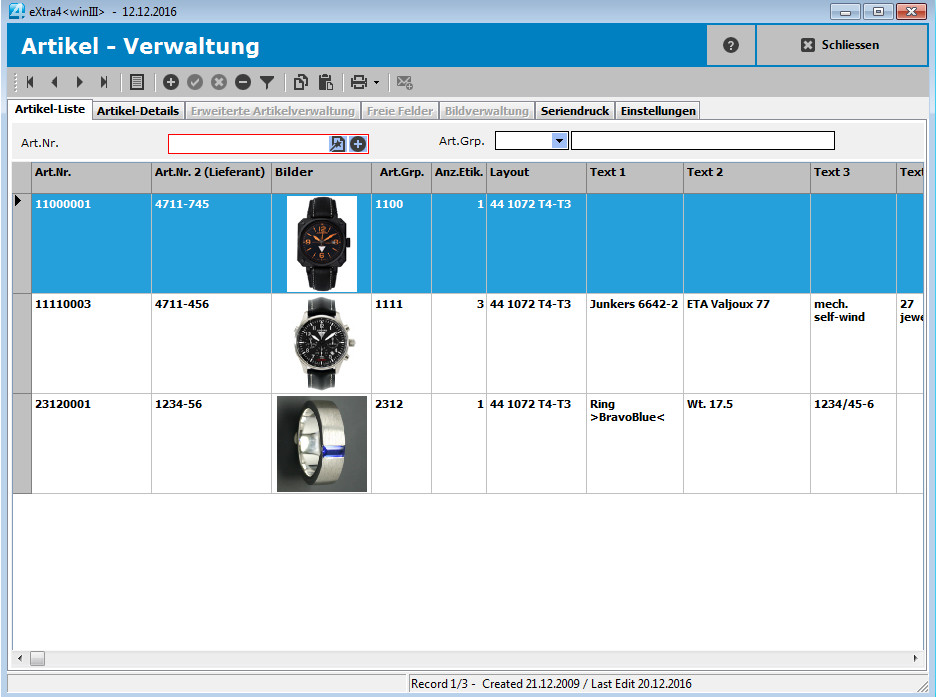Screen dimensions: 936x697
Task: Jump to the last record
Action: tap(103, 82)
